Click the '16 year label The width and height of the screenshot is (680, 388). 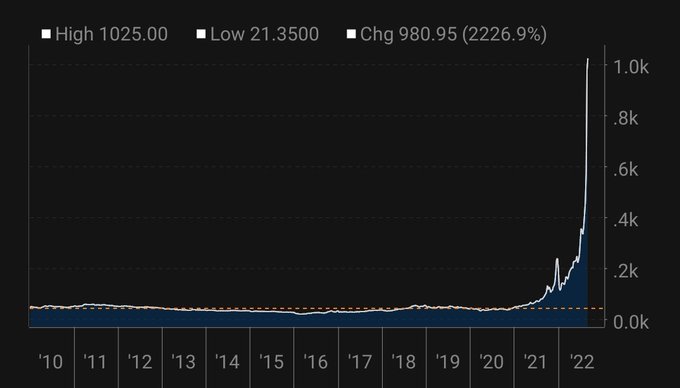pos(315,362)
